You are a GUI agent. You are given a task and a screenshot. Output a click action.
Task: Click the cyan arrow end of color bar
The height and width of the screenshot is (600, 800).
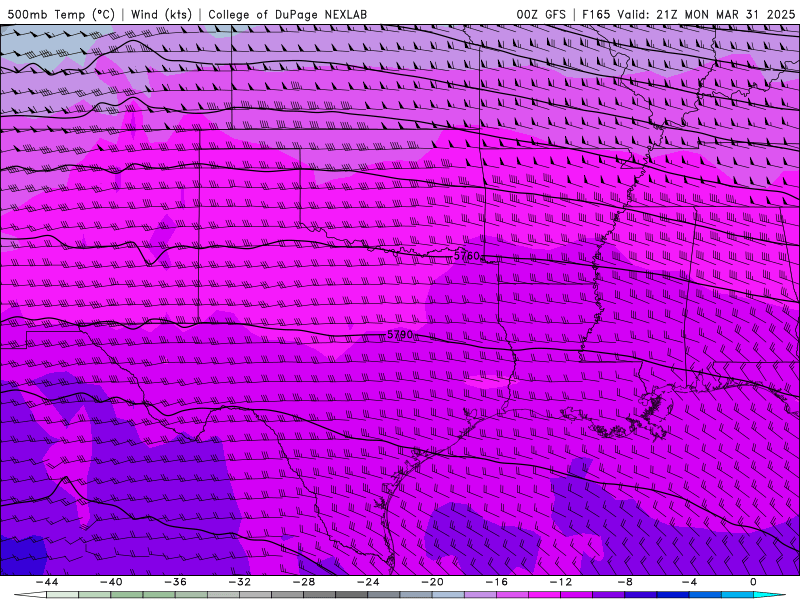coord(769,595)
